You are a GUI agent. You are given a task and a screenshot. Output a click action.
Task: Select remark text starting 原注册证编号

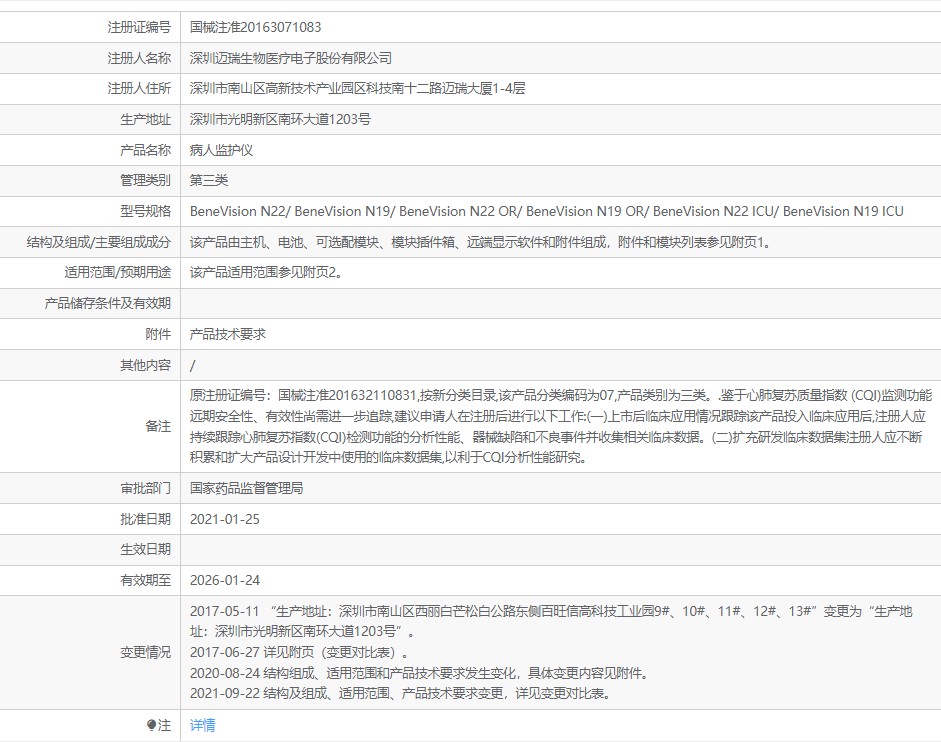561,426
